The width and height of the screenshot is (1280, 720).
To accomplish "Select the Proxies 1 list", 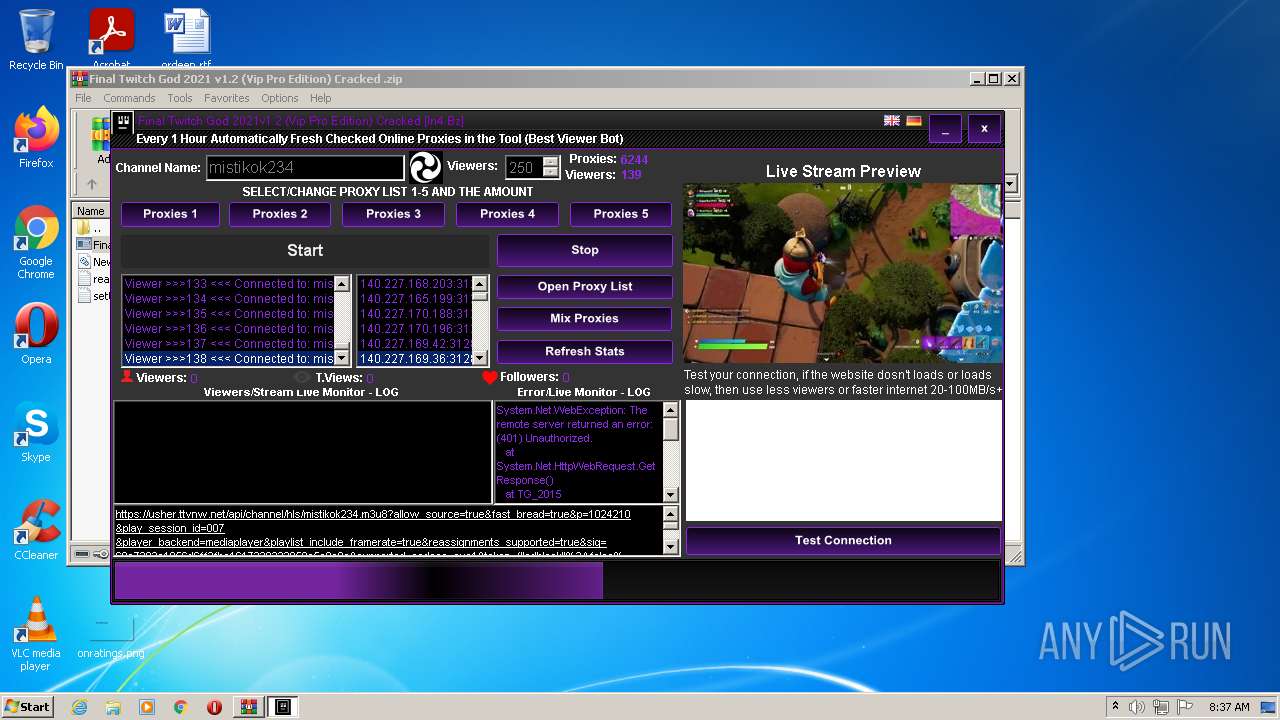I will click(x=170, y=214).
